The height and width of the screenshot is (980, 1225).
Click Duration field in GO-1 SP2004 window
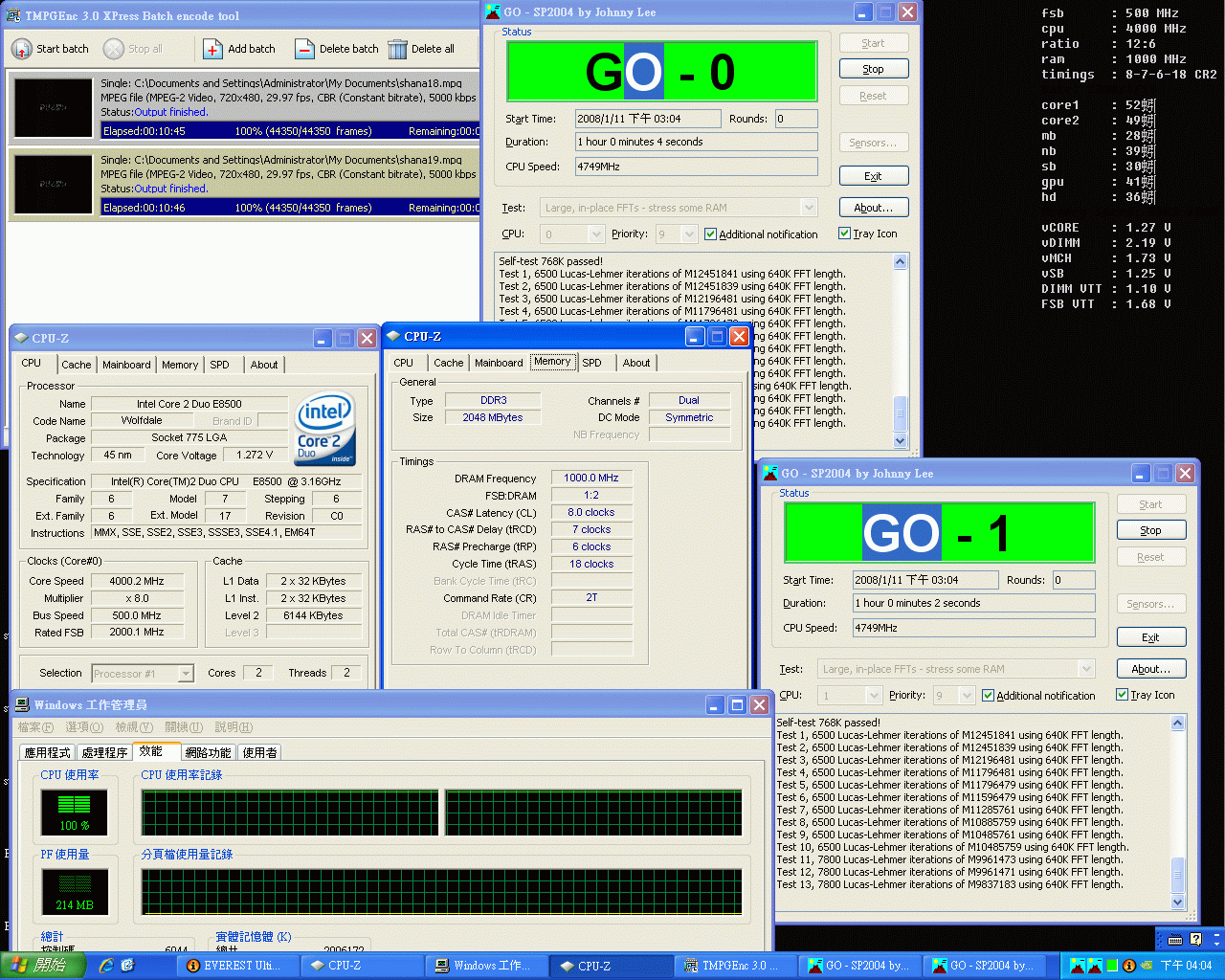click(974, 603)
